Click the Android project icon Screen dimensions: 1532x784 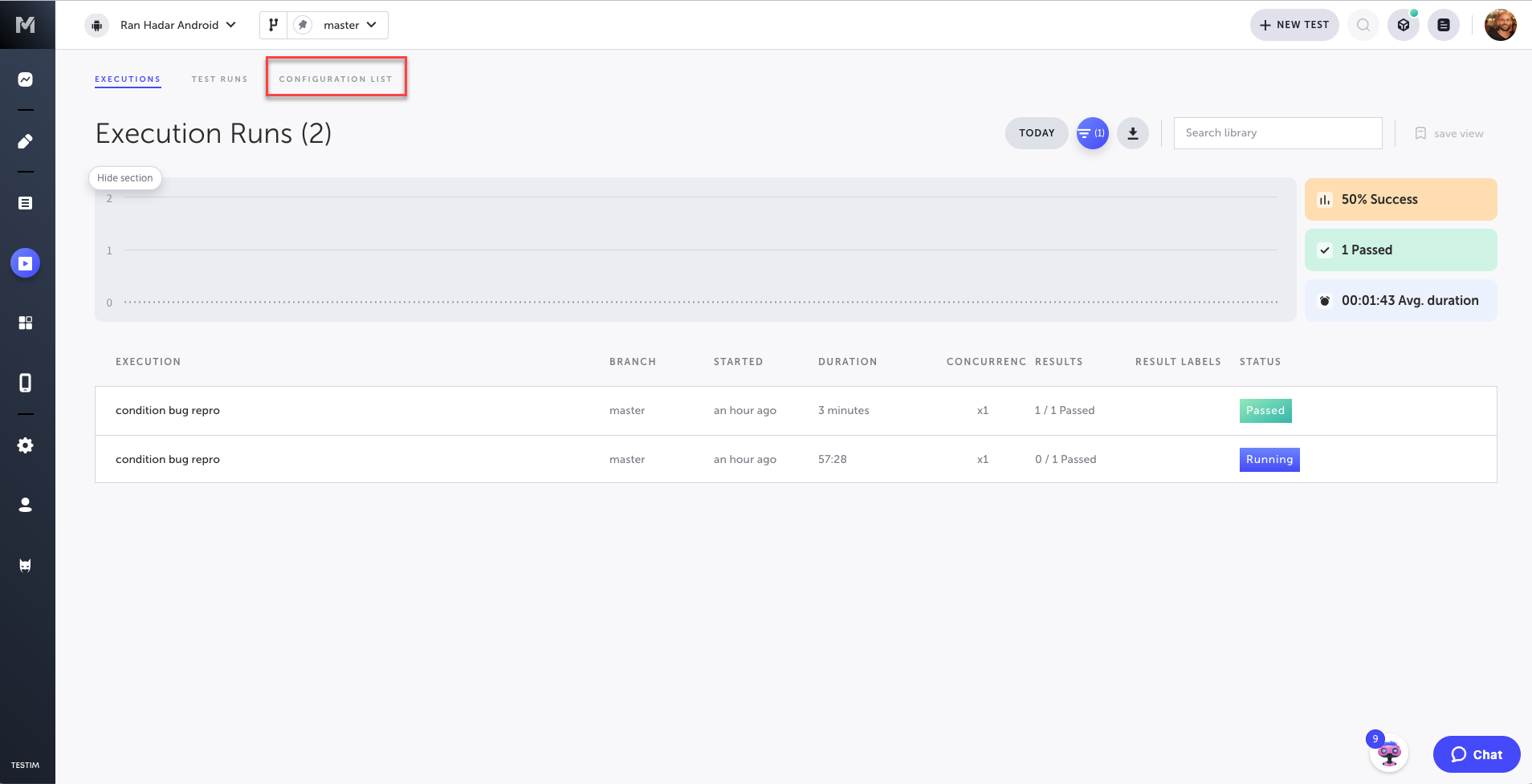(96, 25)
